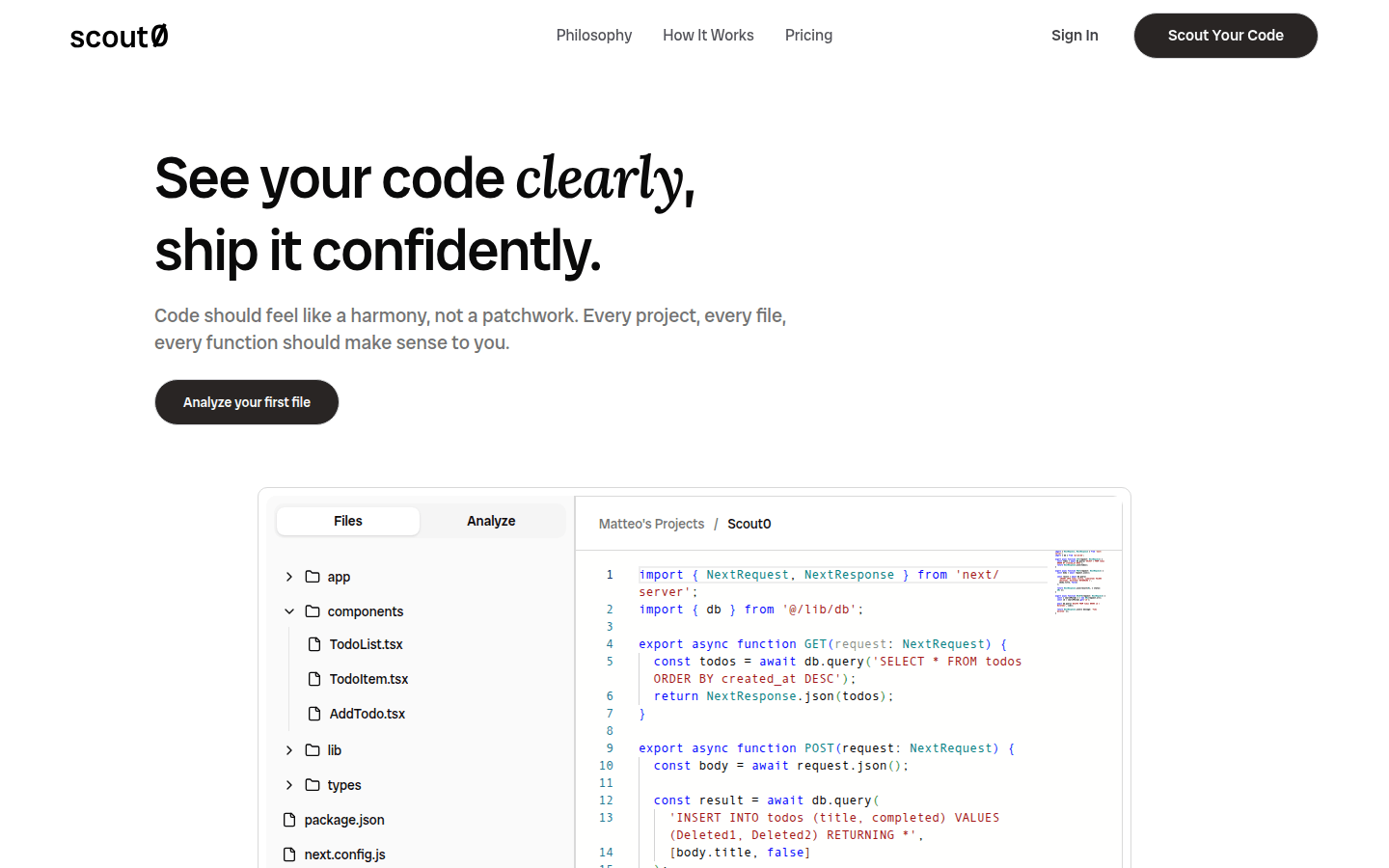Click Analyze your first file button

[247, 402]
